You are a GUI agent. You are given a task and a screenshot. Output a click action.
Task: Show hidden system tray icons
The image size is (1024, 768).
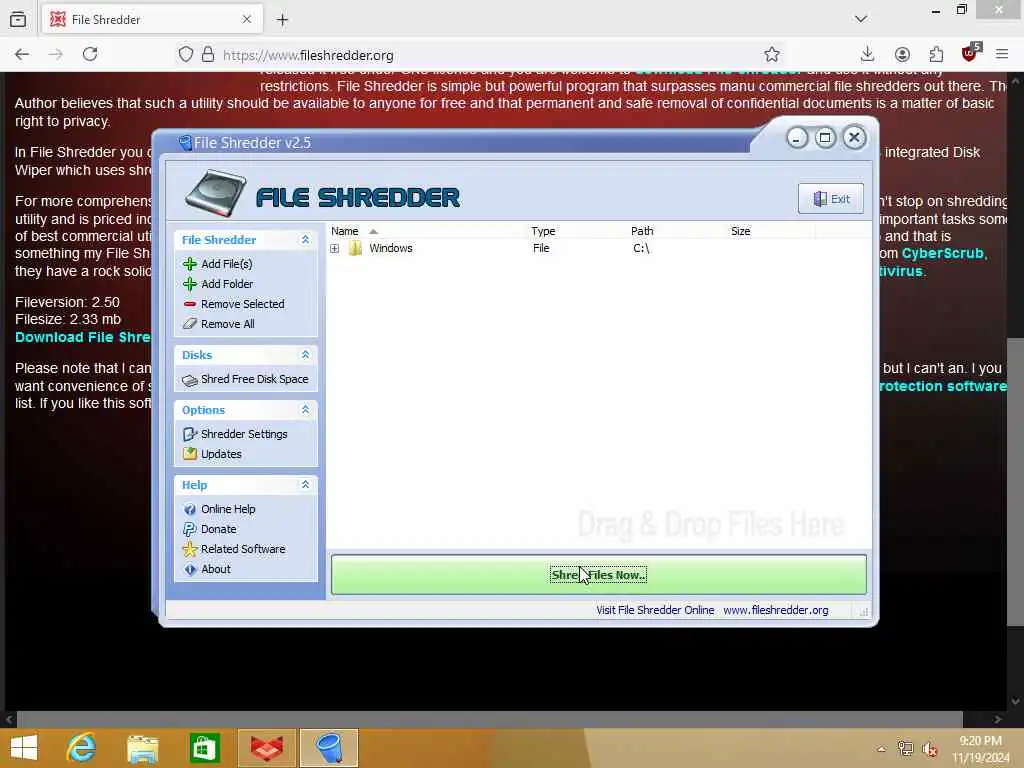pyautogui.click(x=881, y=748)
